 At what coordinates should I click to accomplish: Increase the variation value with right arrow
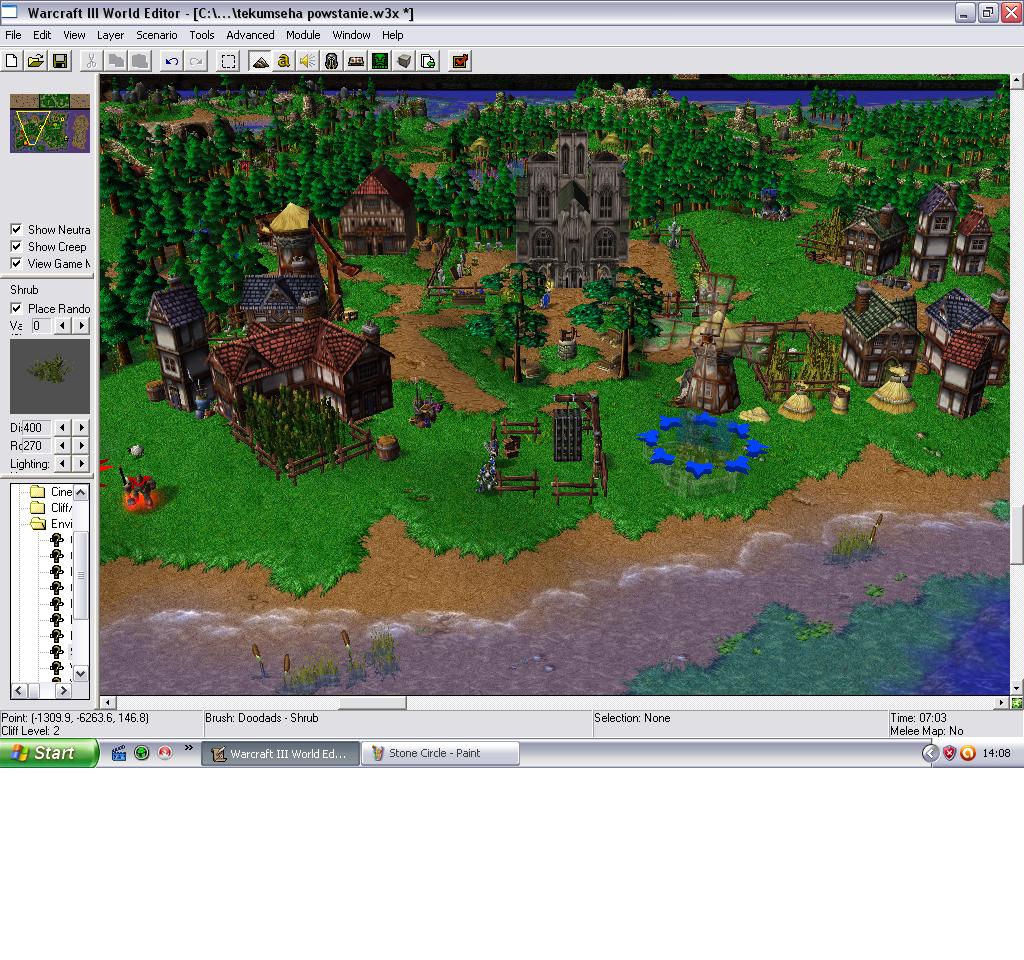[x=82, y=325]
